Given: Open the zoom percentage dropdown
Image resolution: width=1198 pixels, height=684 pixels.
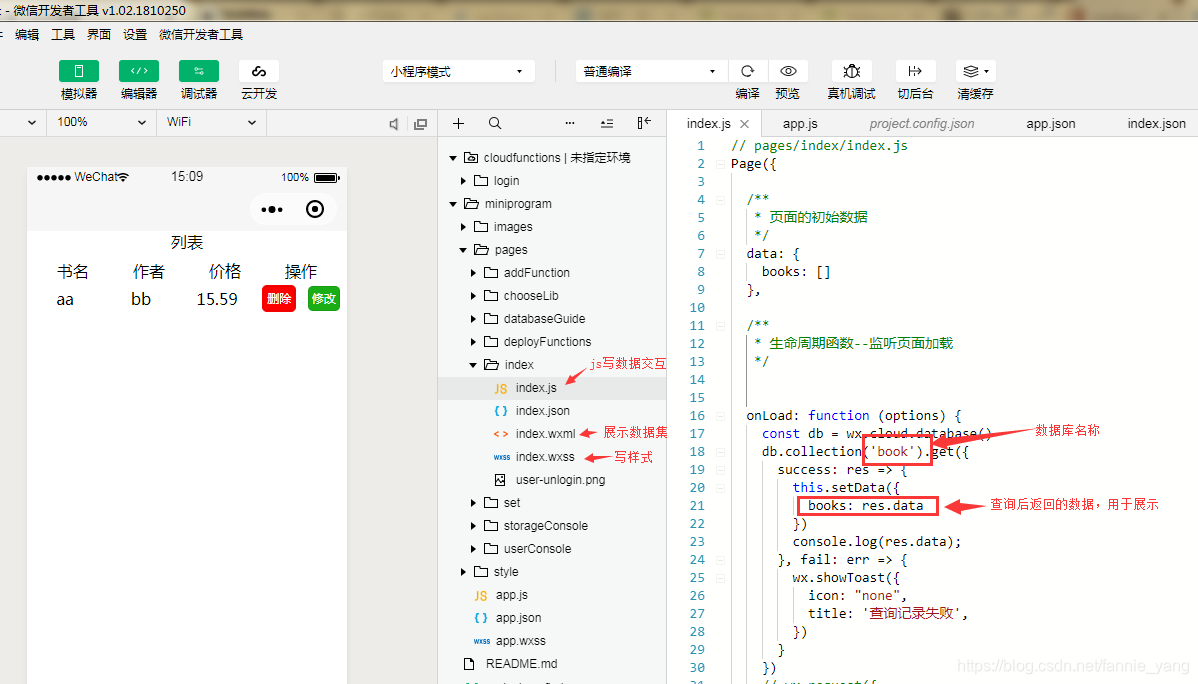Looking at the screenshot, I should (x=101, y=122).
